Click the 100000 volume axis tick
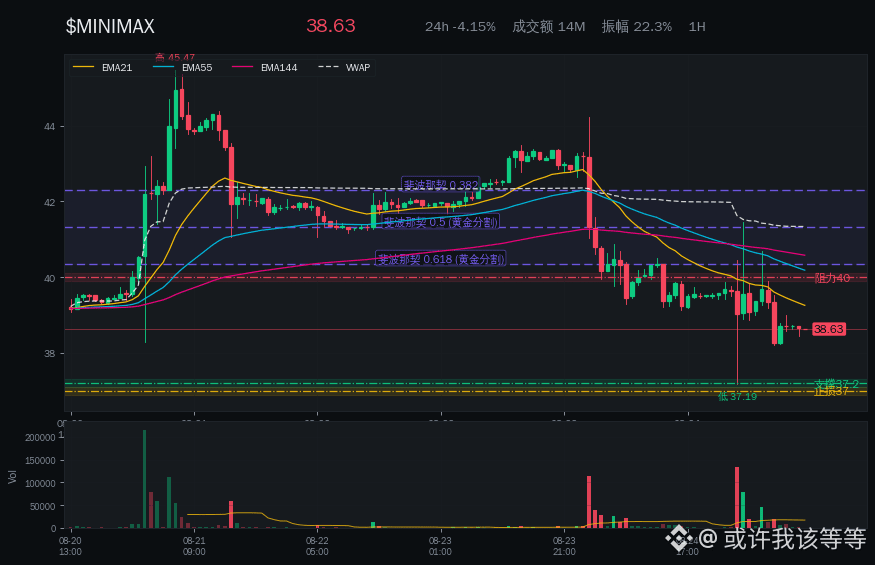 [x=40, y=483]
